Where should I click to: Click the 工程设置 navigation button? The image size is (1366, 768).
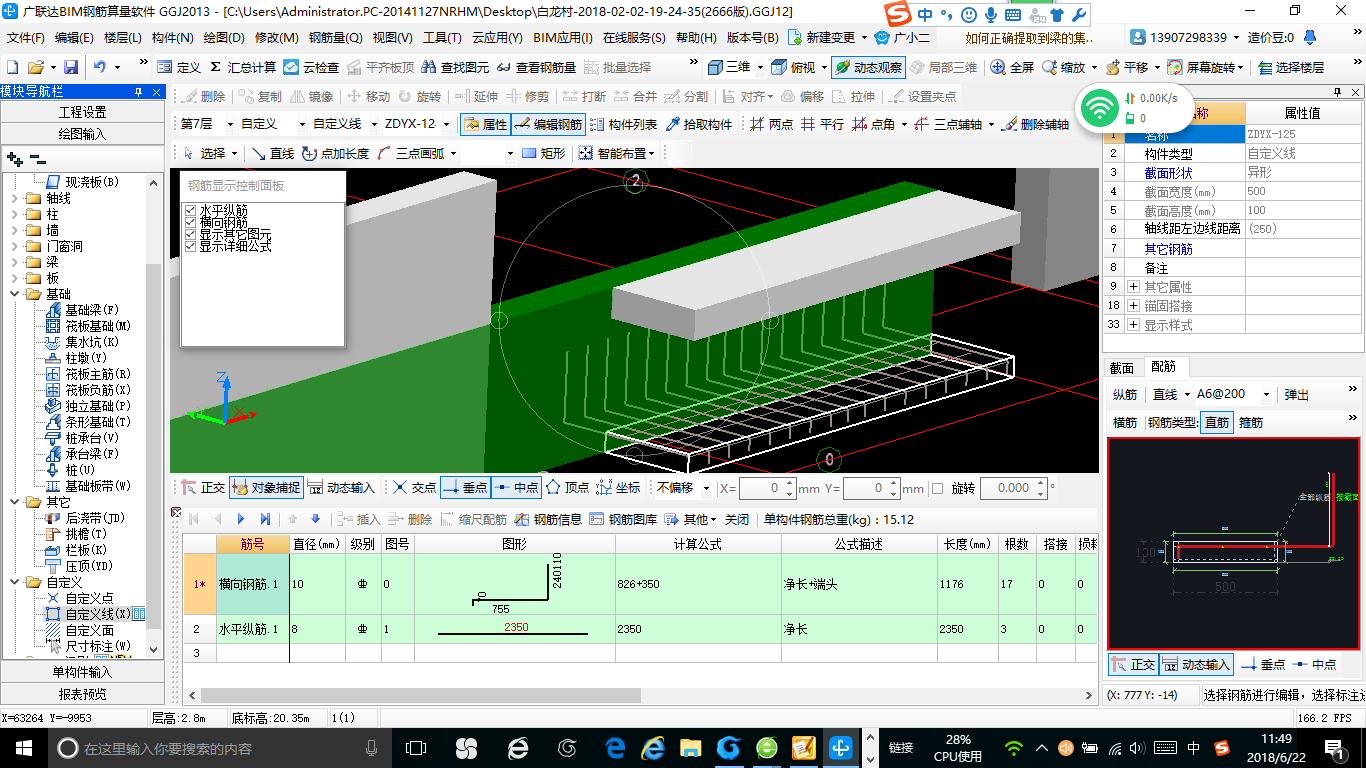(82, 112)
